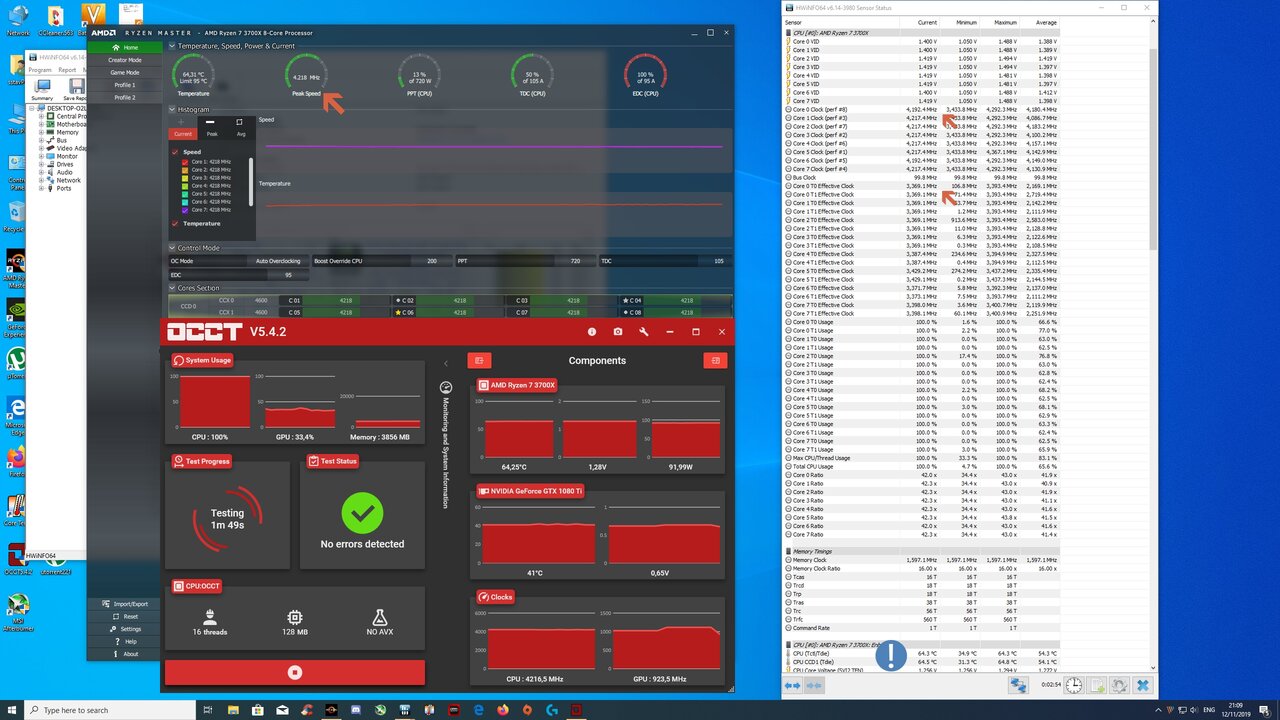The height and width of the screenshot is (720, 1280).
Task: Click network remote monitoring icon in sensors
Action: pyautogui.click(x=1018, y=685)
